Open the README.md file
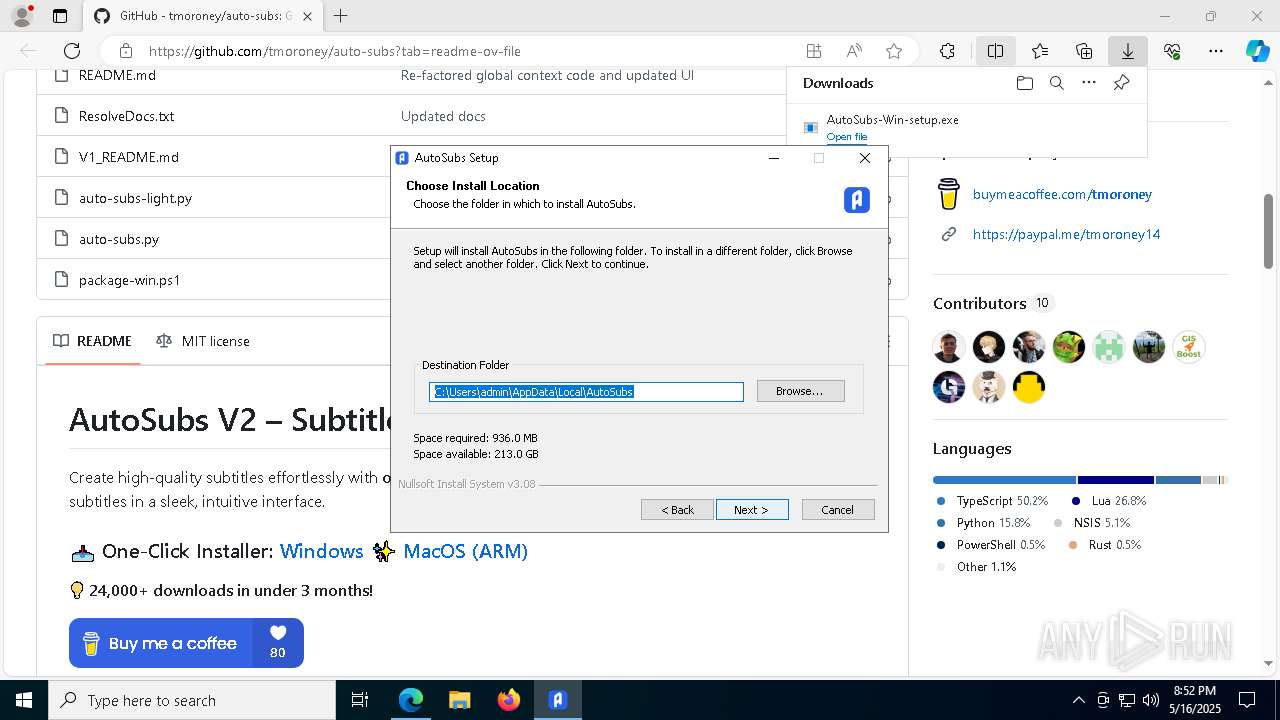 point(117,76)
